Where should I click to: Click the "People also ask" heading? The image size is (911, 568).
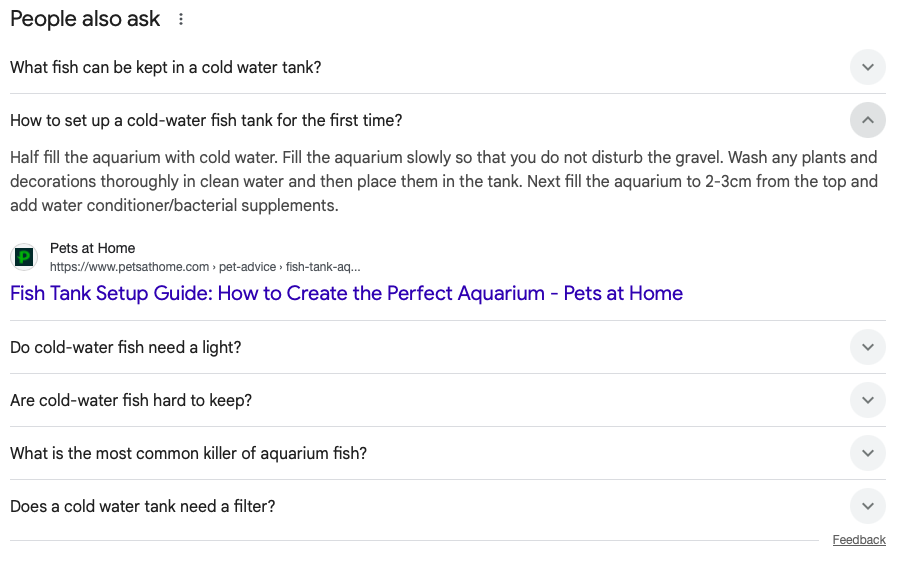tap(85, 19)
